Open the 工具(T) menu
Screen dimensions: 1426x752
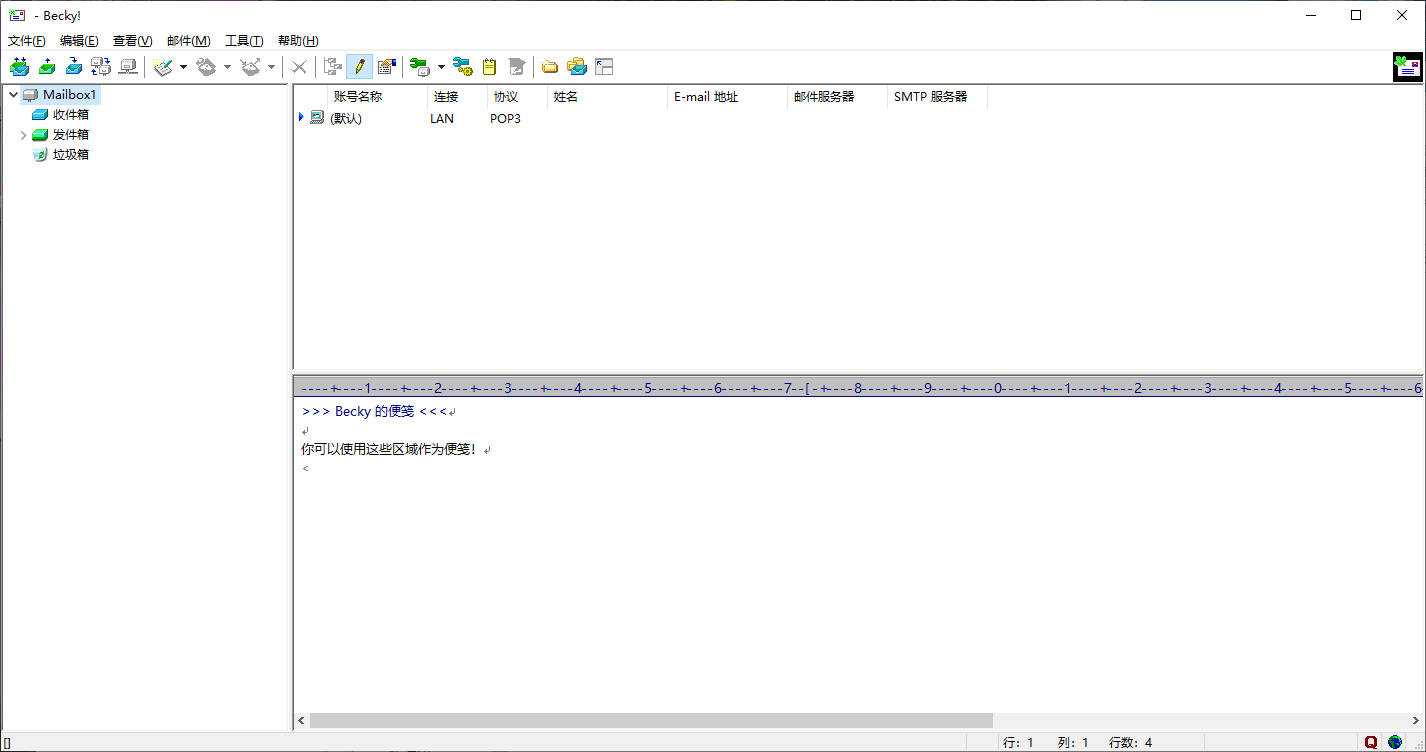pyautogui.click(x=244, y=41)
